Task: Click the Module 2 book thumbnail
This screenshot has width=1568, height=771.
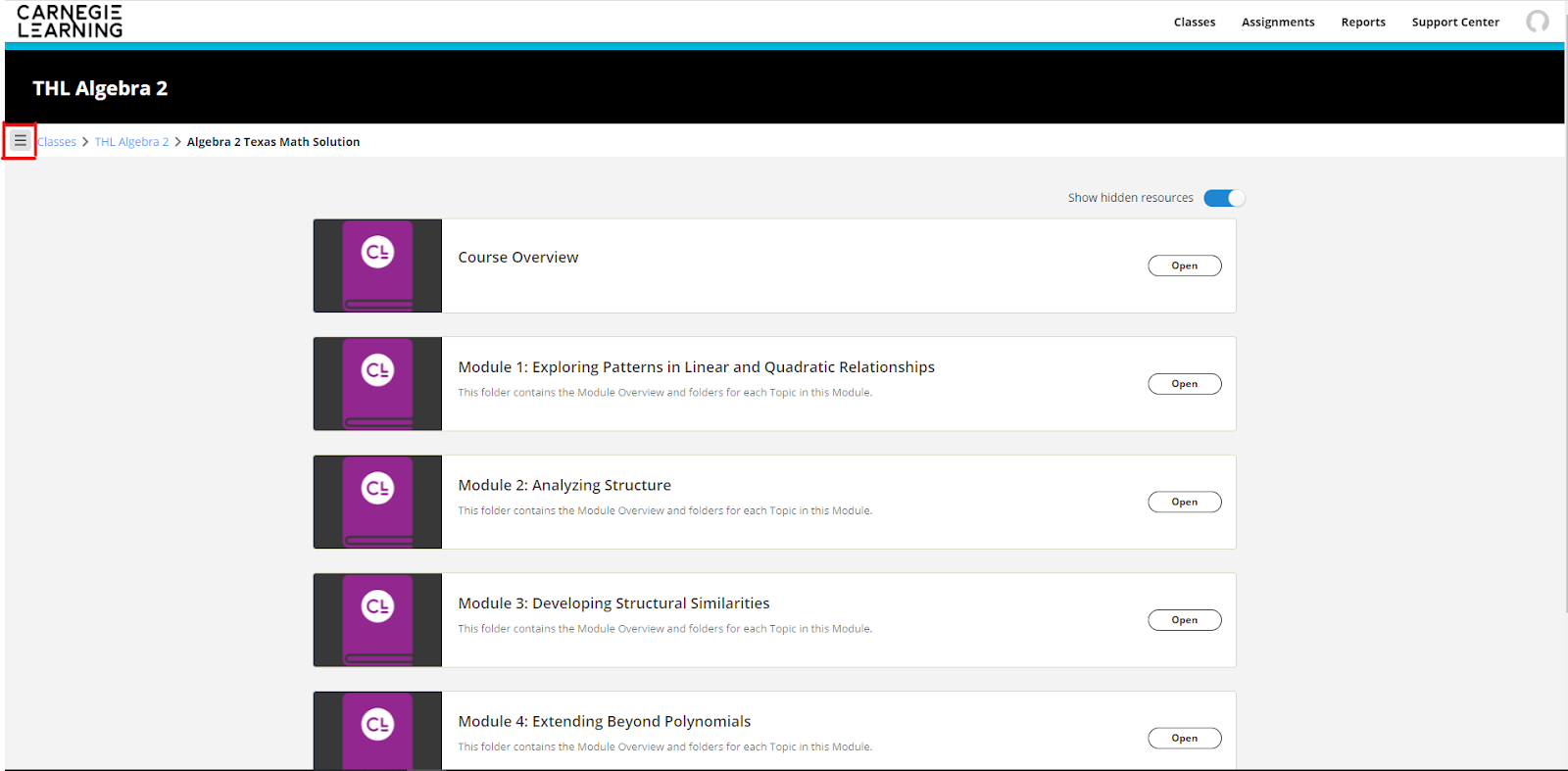Action: 377,502
